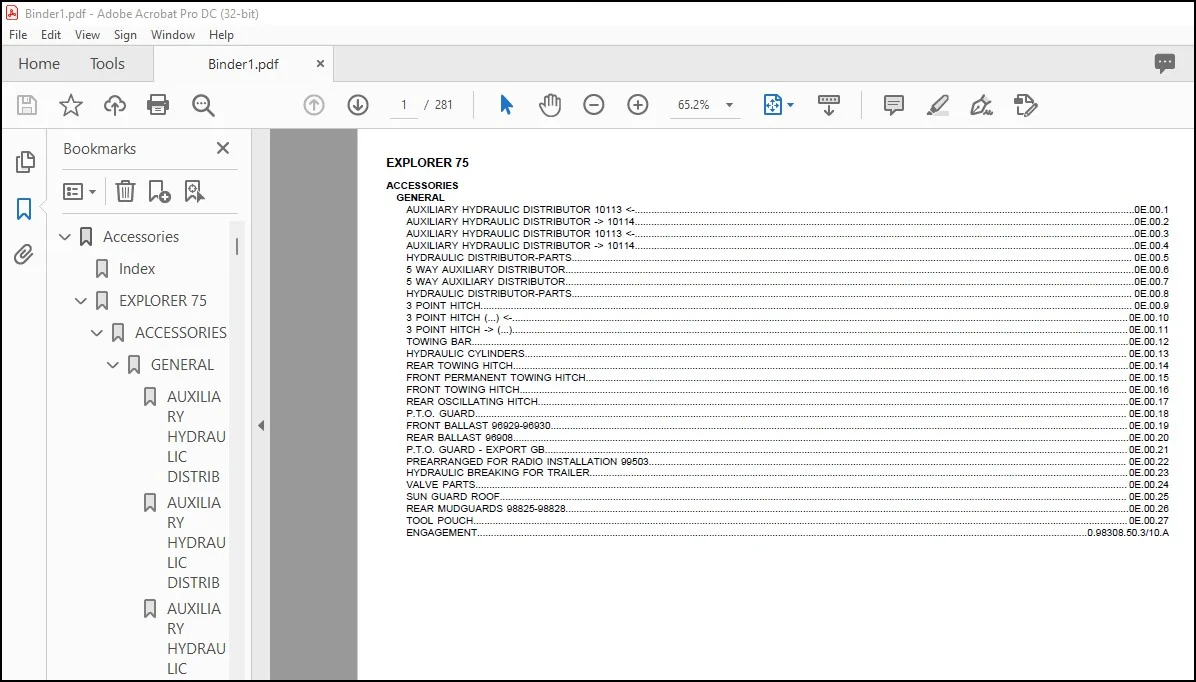
Task: Click the 5 WAY AUXILIARY DISTRIBUTOR 0E.00.6 entry
Action: click(787, 270)
